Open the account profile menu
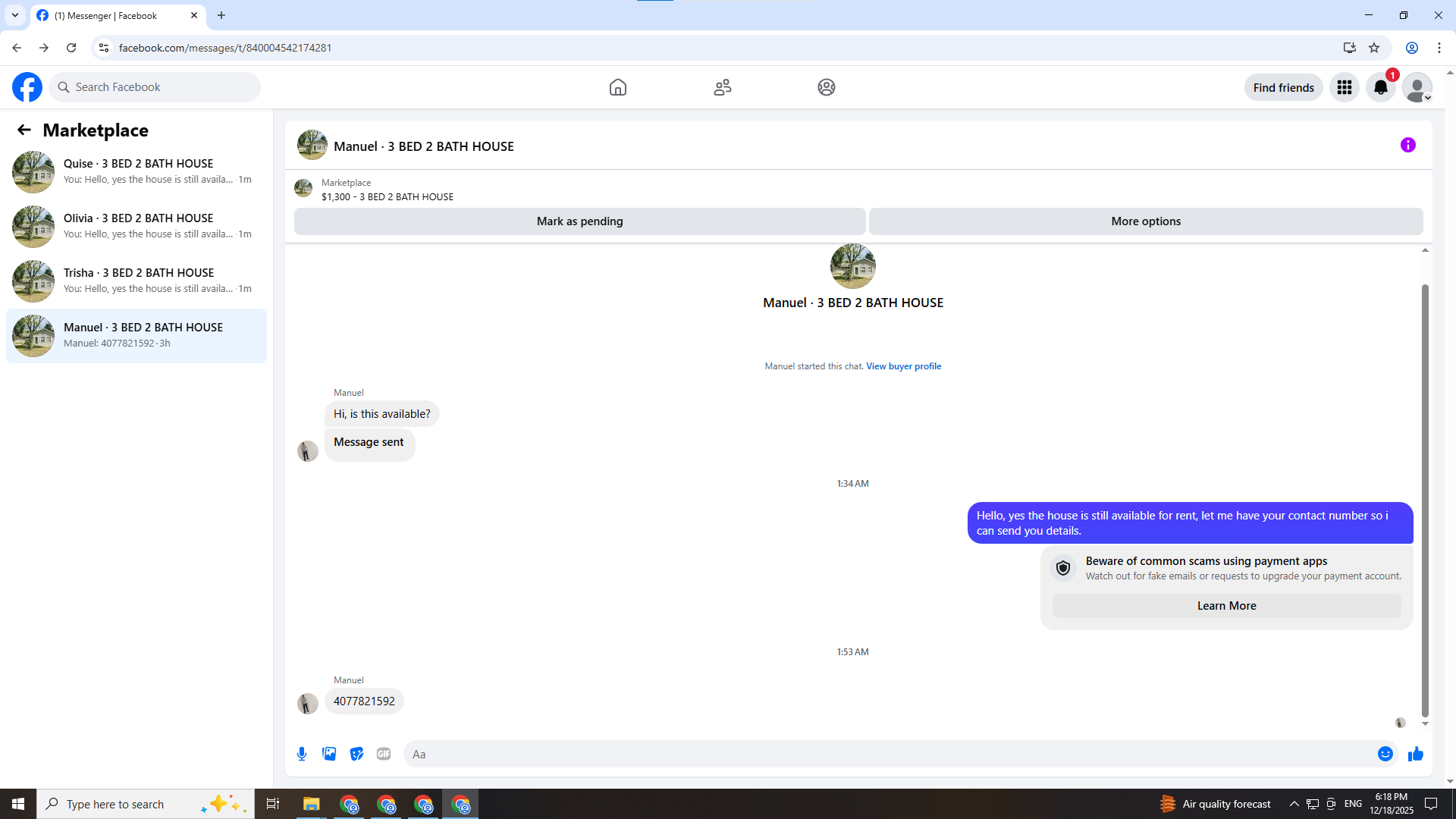 point(1417,87)
